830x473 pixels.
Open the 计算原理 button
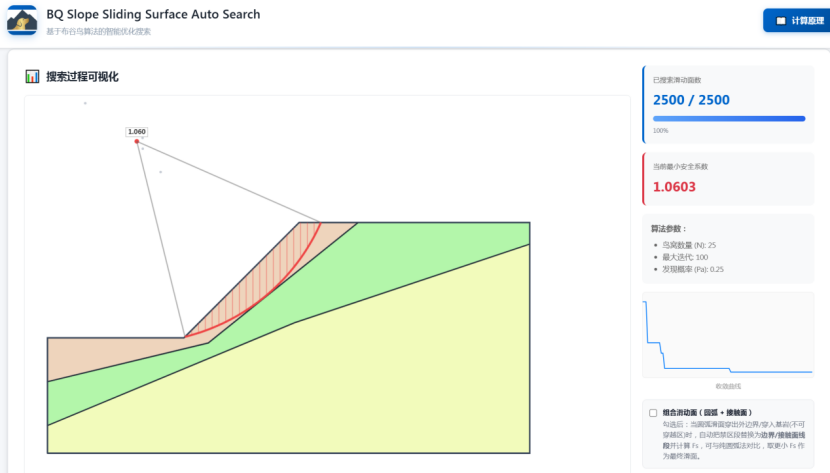(x=798, y=21)
